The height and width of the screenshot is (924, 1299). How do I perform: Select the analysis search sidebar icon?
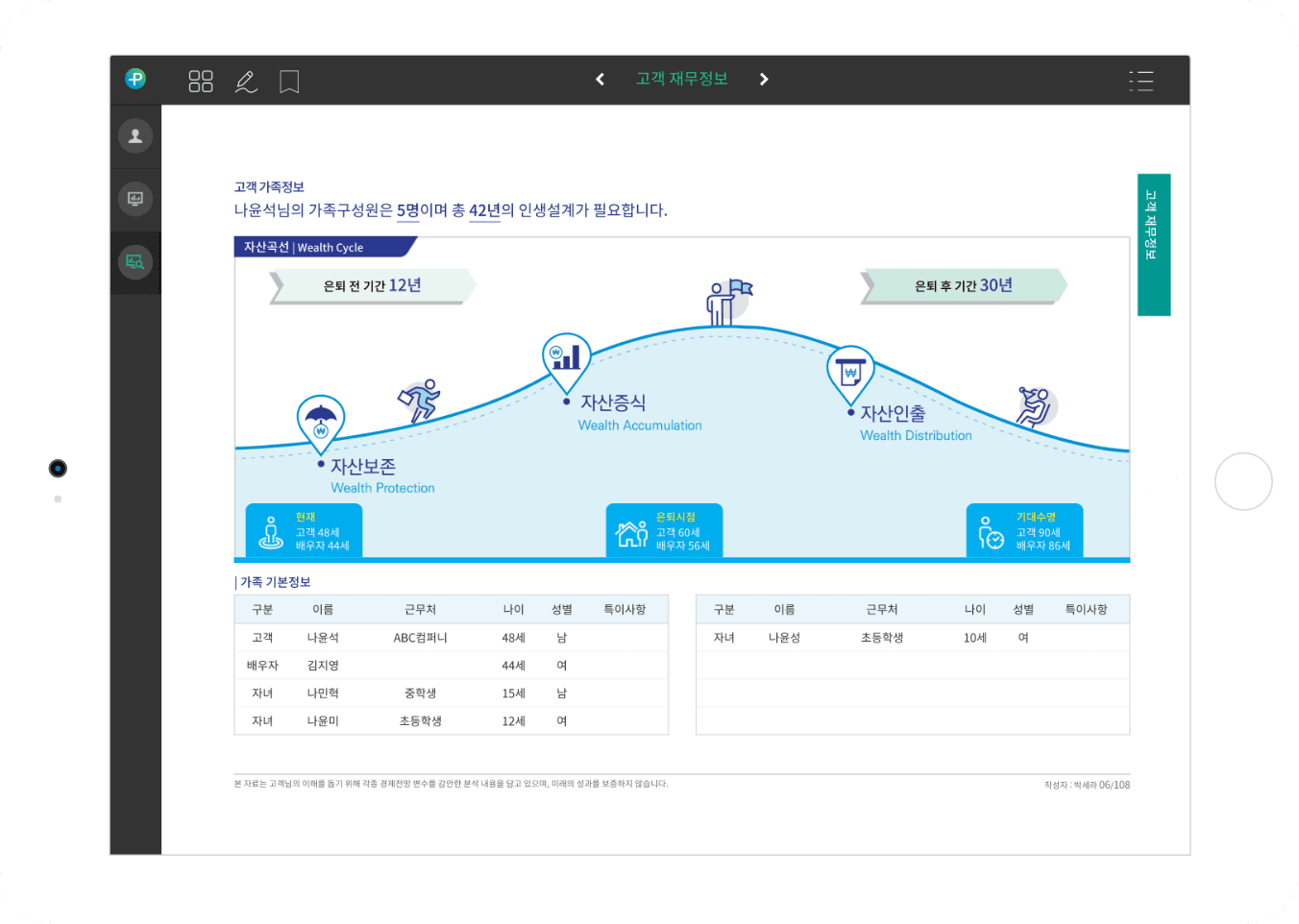click(x=135, y=261)
